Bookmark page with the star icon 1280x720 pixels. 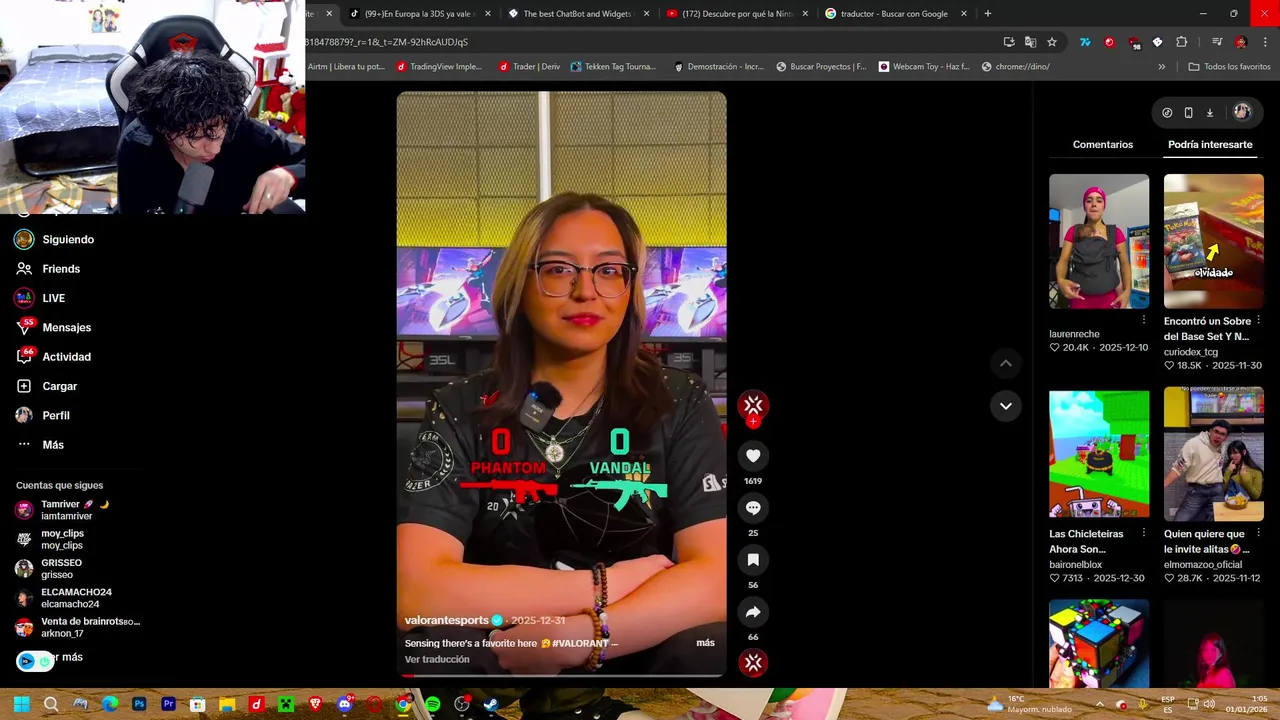[x=1052, y=42]
